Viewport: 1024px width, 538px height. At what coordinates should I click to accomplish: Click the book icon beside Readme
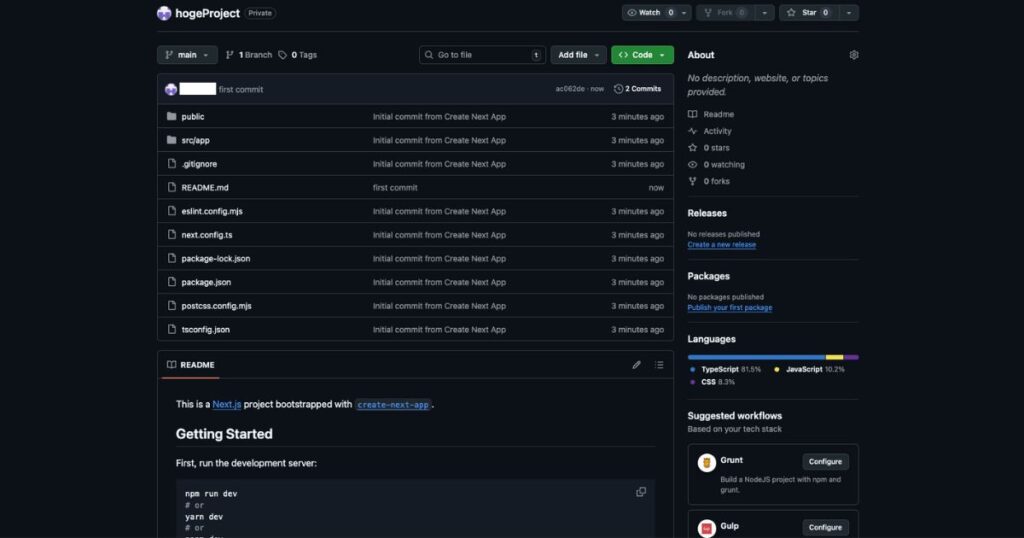coord(692,114)
